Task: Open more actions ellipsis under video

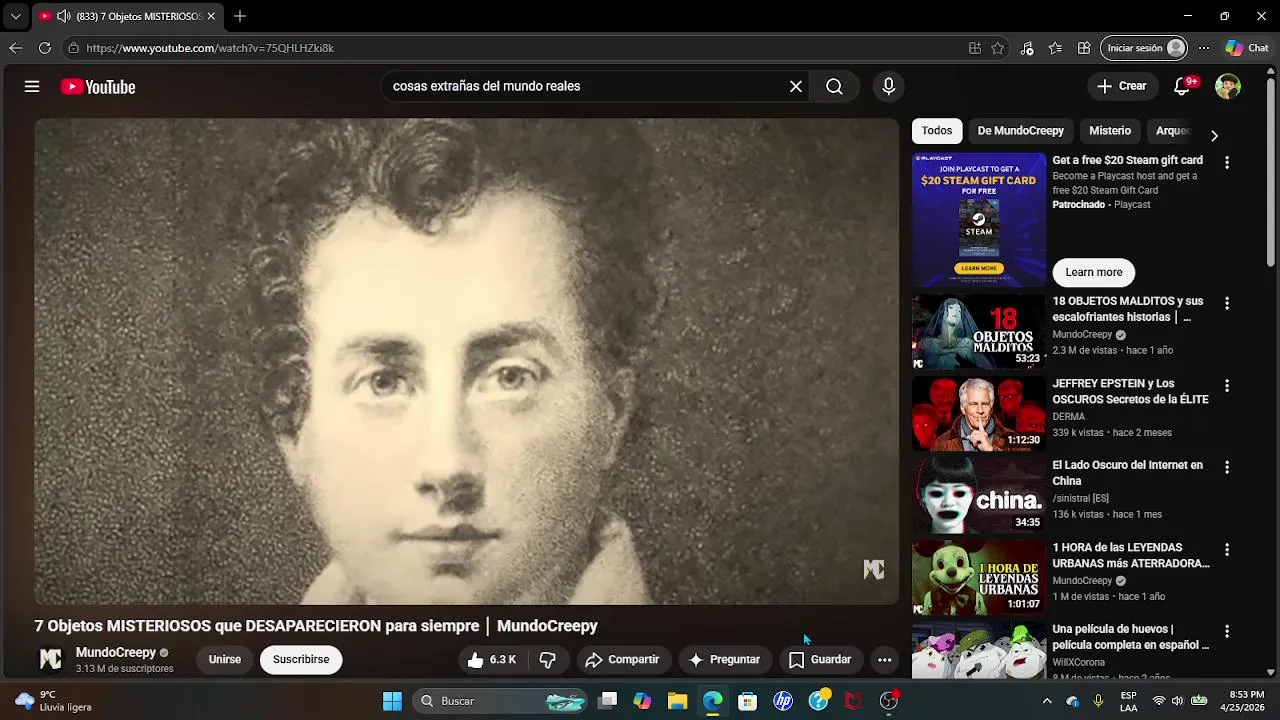Action: point(884,660)
